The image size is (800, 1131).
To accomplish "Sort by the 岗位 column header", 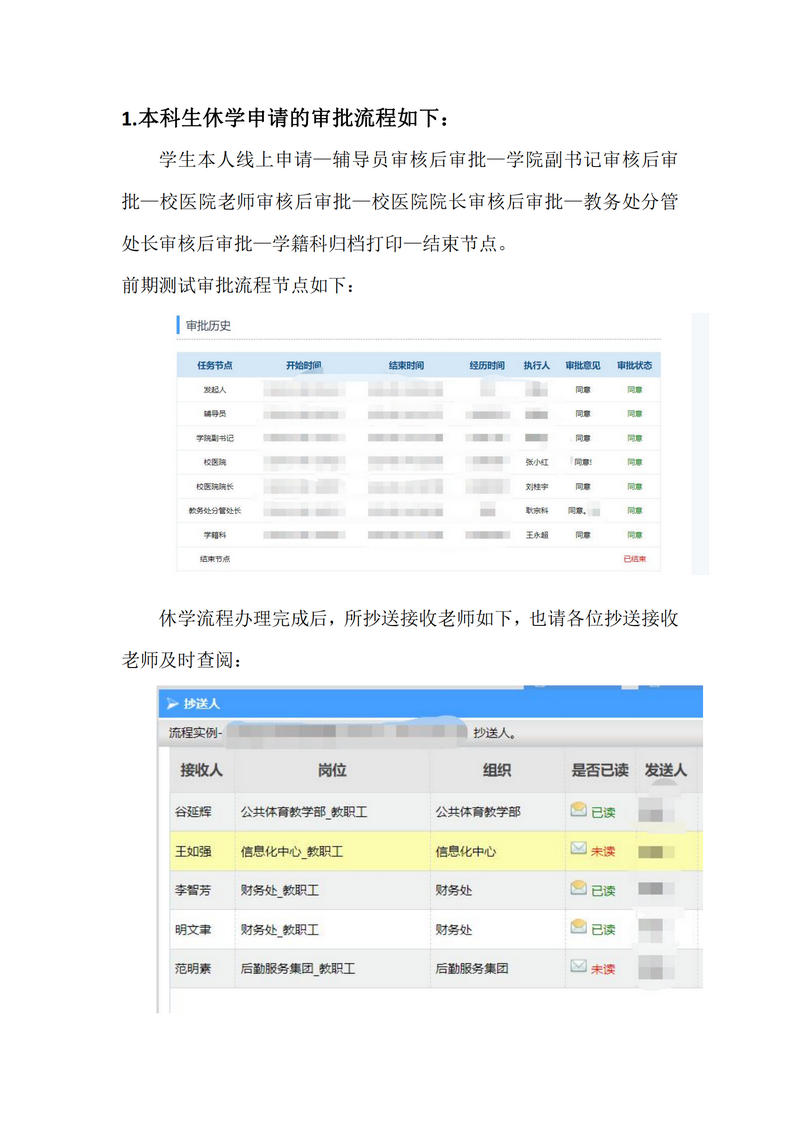I will (331, 770).
